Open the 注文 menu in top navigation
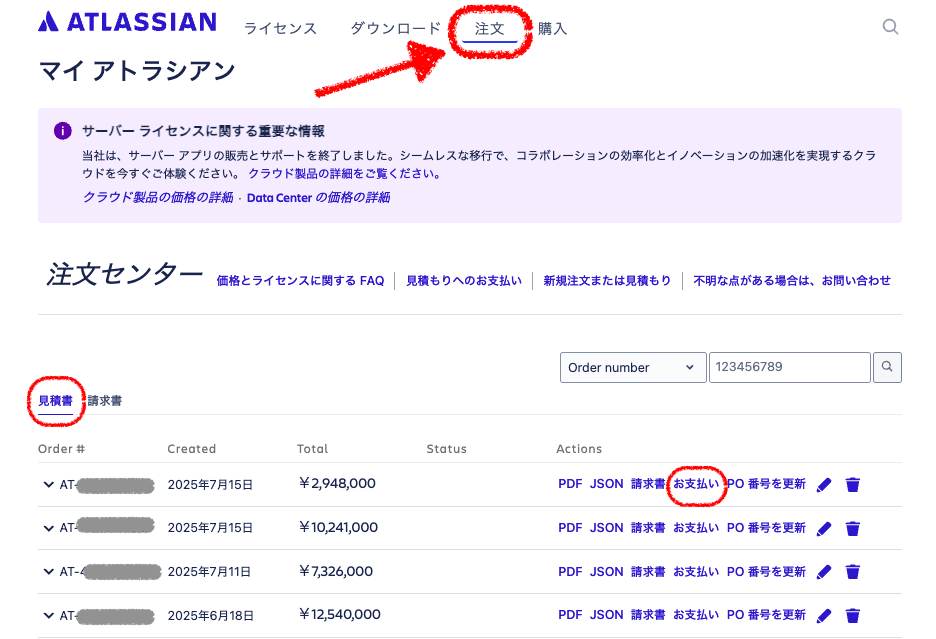 (x=489, y=29)
